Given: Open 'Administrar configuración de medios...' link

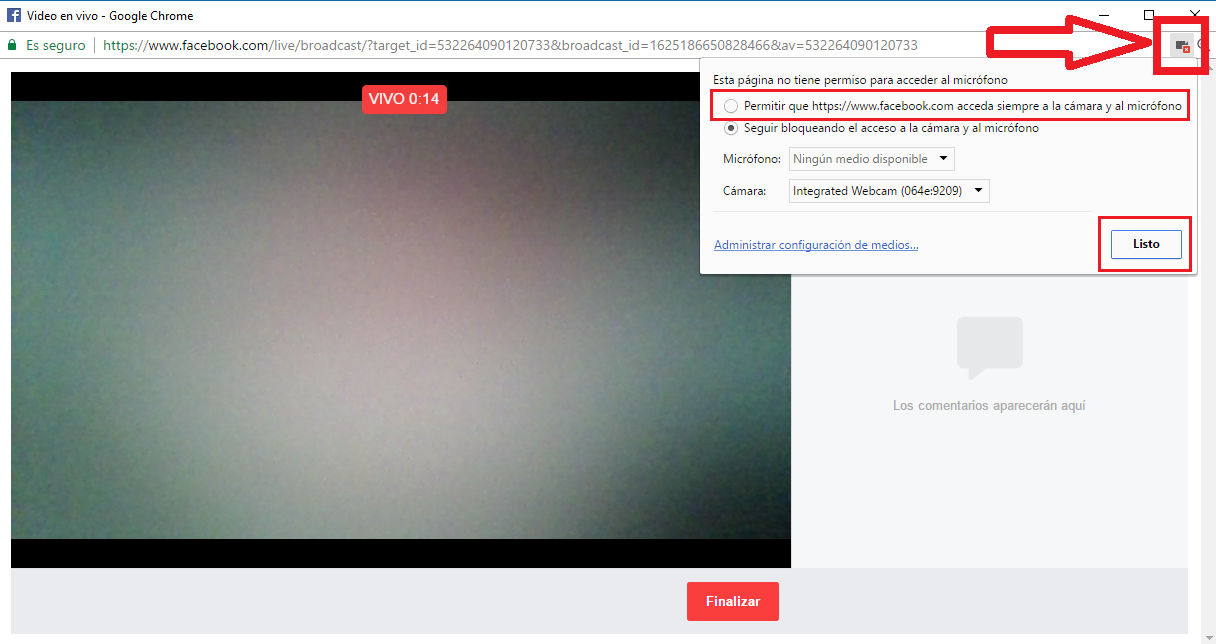Looking at the screenshot, I should 816,245.
